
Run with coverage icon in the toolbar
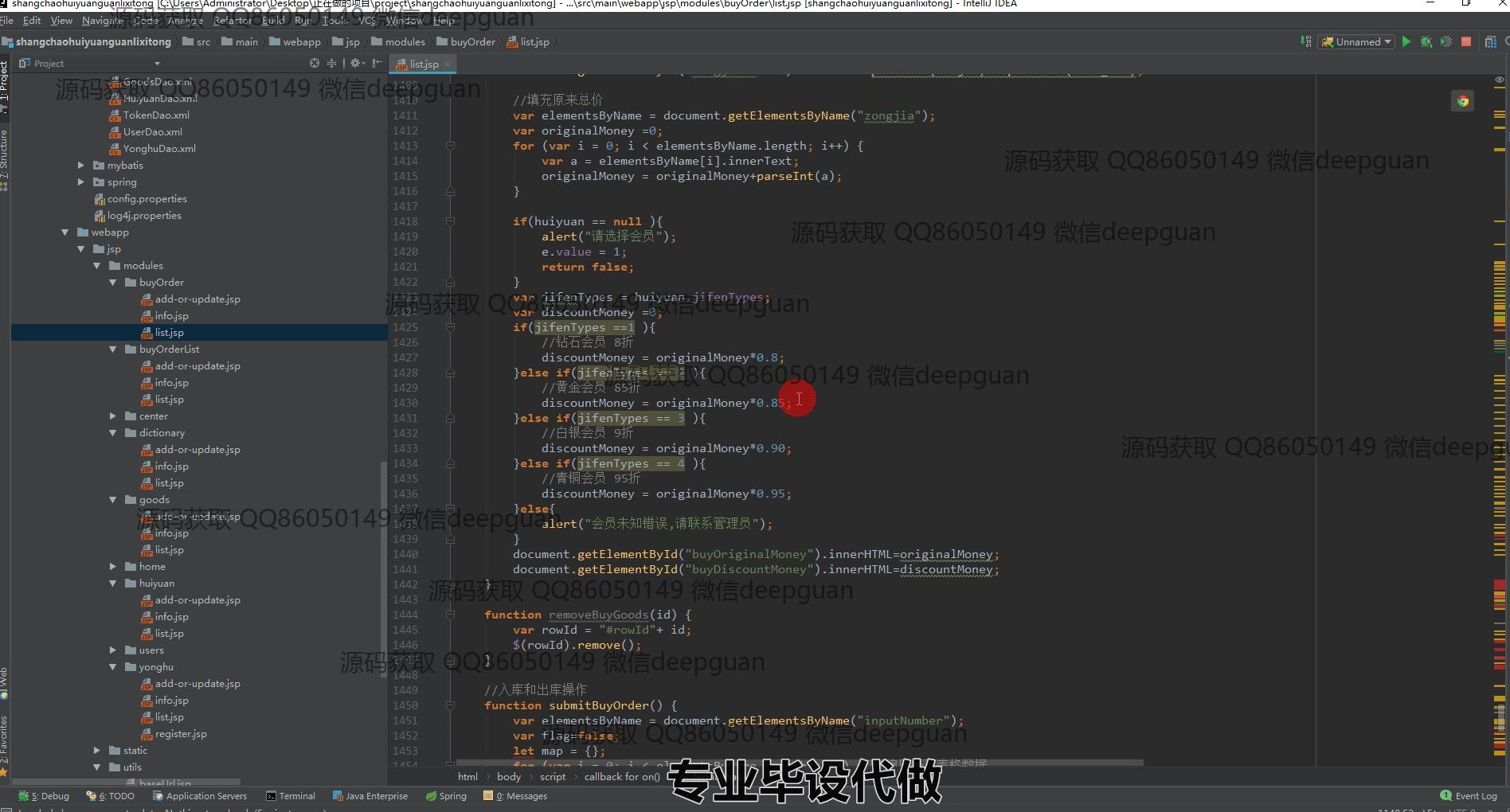(1446, 42)
